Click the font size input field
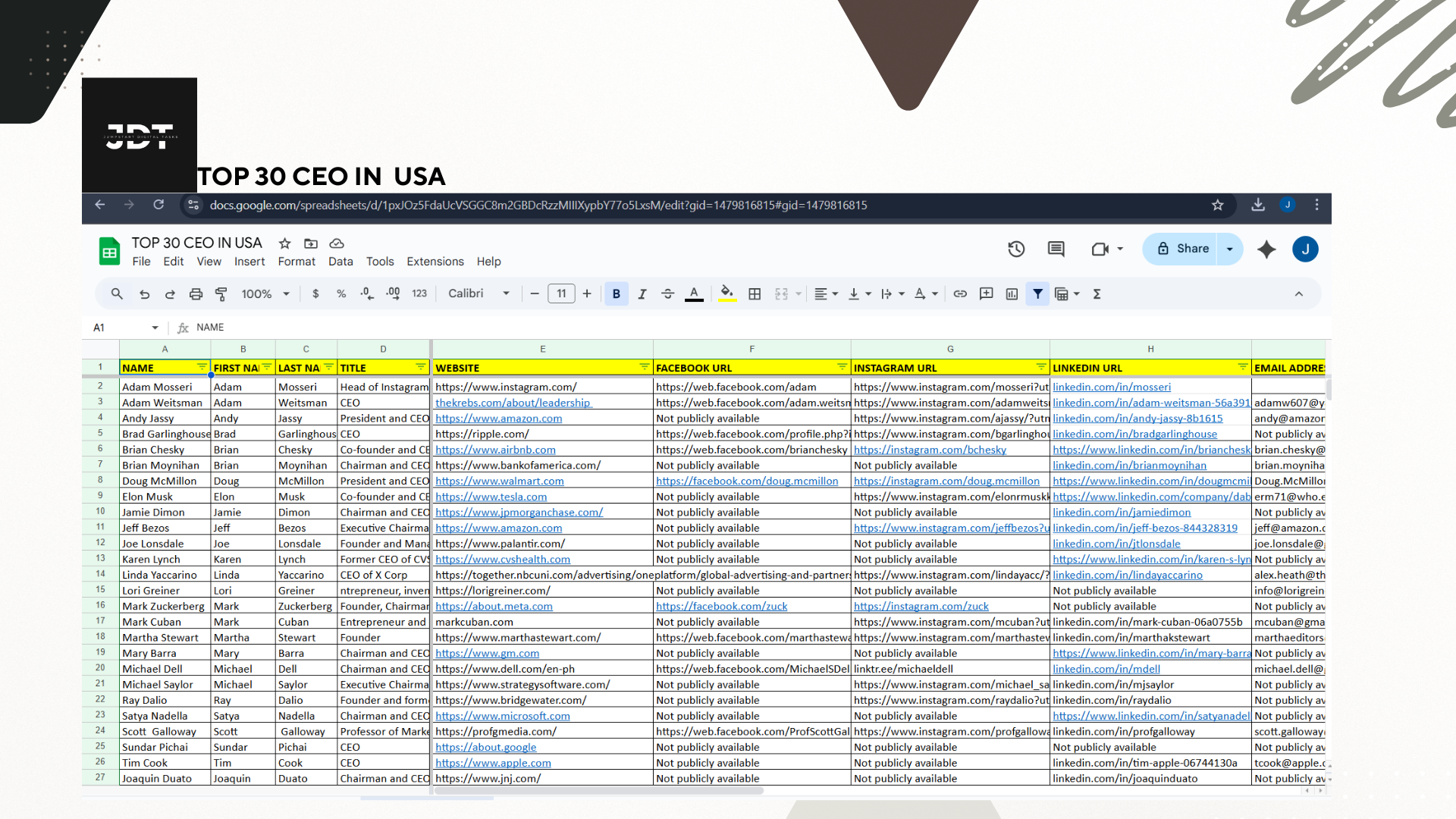 coord(561,294)
